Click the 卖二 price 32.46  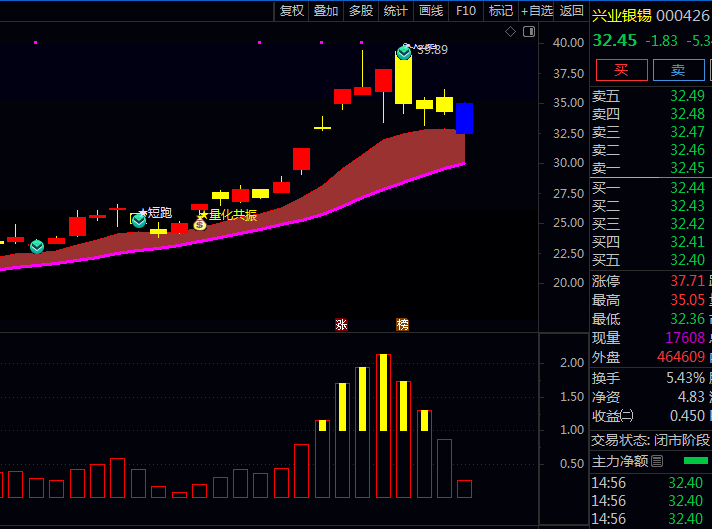pos(687,150)
